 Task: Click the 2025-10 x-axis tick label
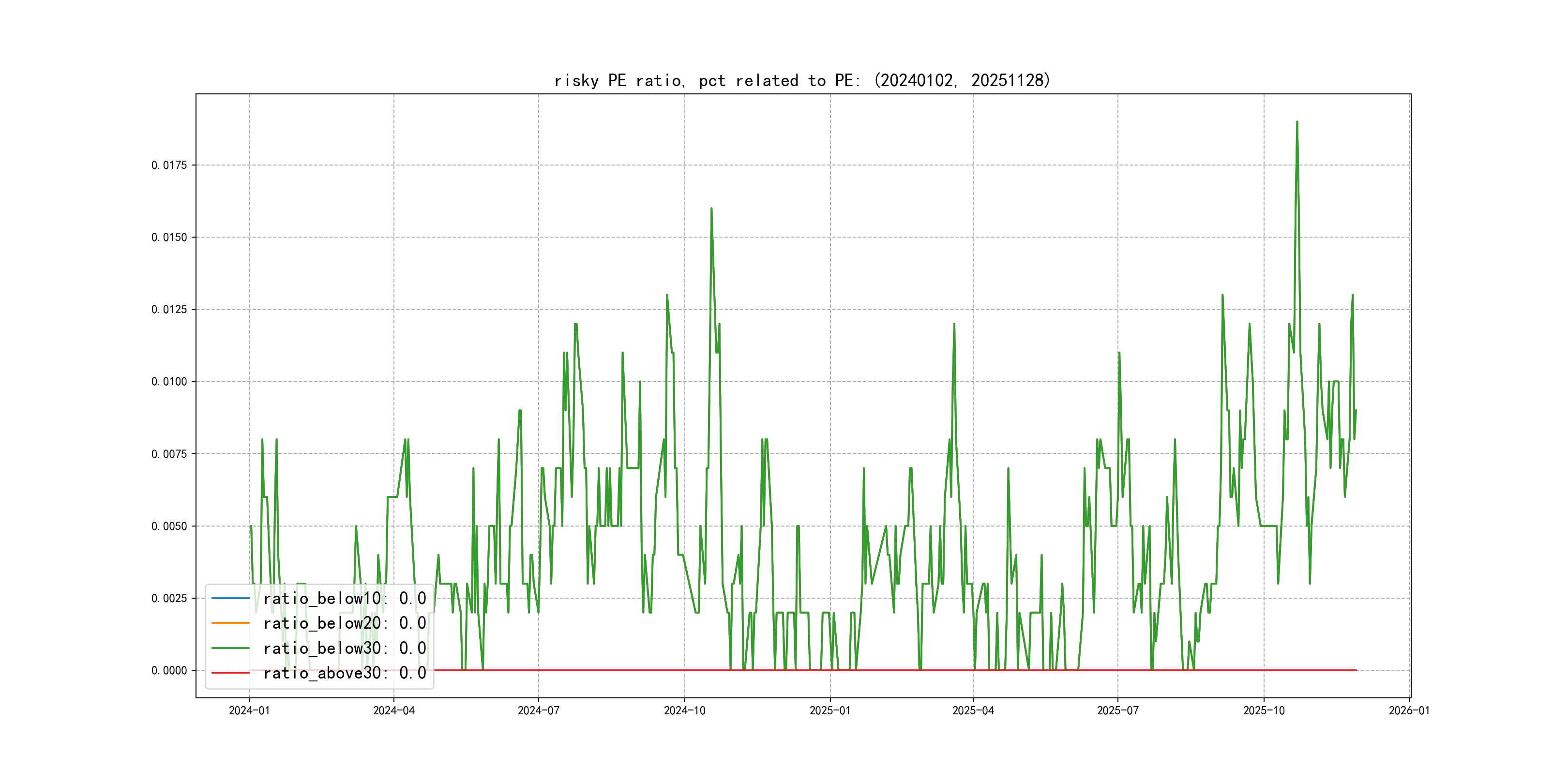[x=1264, y=710]
